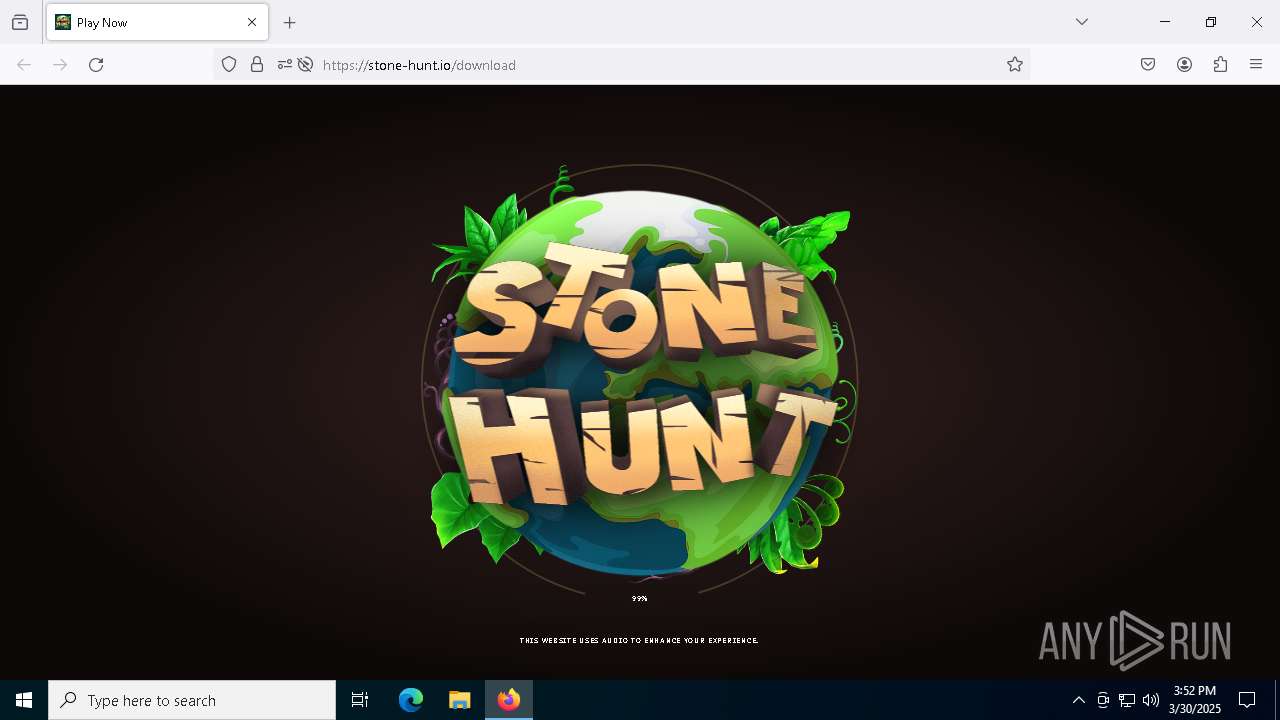Launch Microsoft Edge from taskbar
This screenshot has width=1280, height=720.
[411, 700]
